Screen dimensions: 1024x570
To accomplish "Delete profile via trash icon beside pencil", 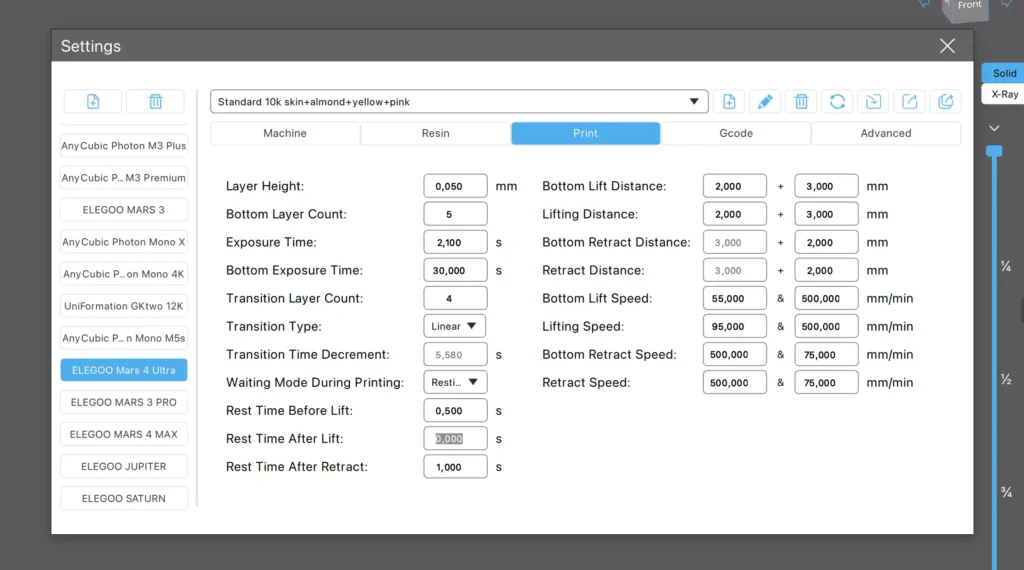I will click(801, 101).
